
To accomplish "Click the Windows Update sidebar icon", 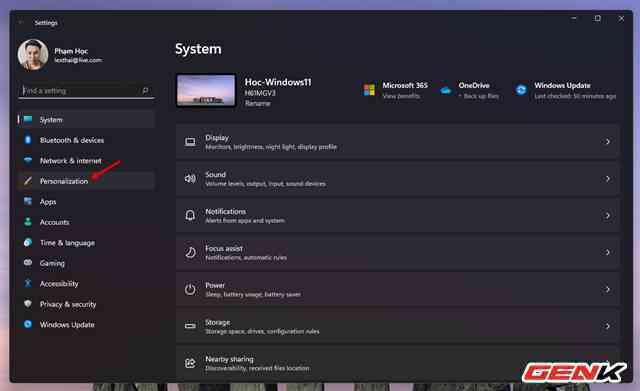I will [x=28, y=324].
